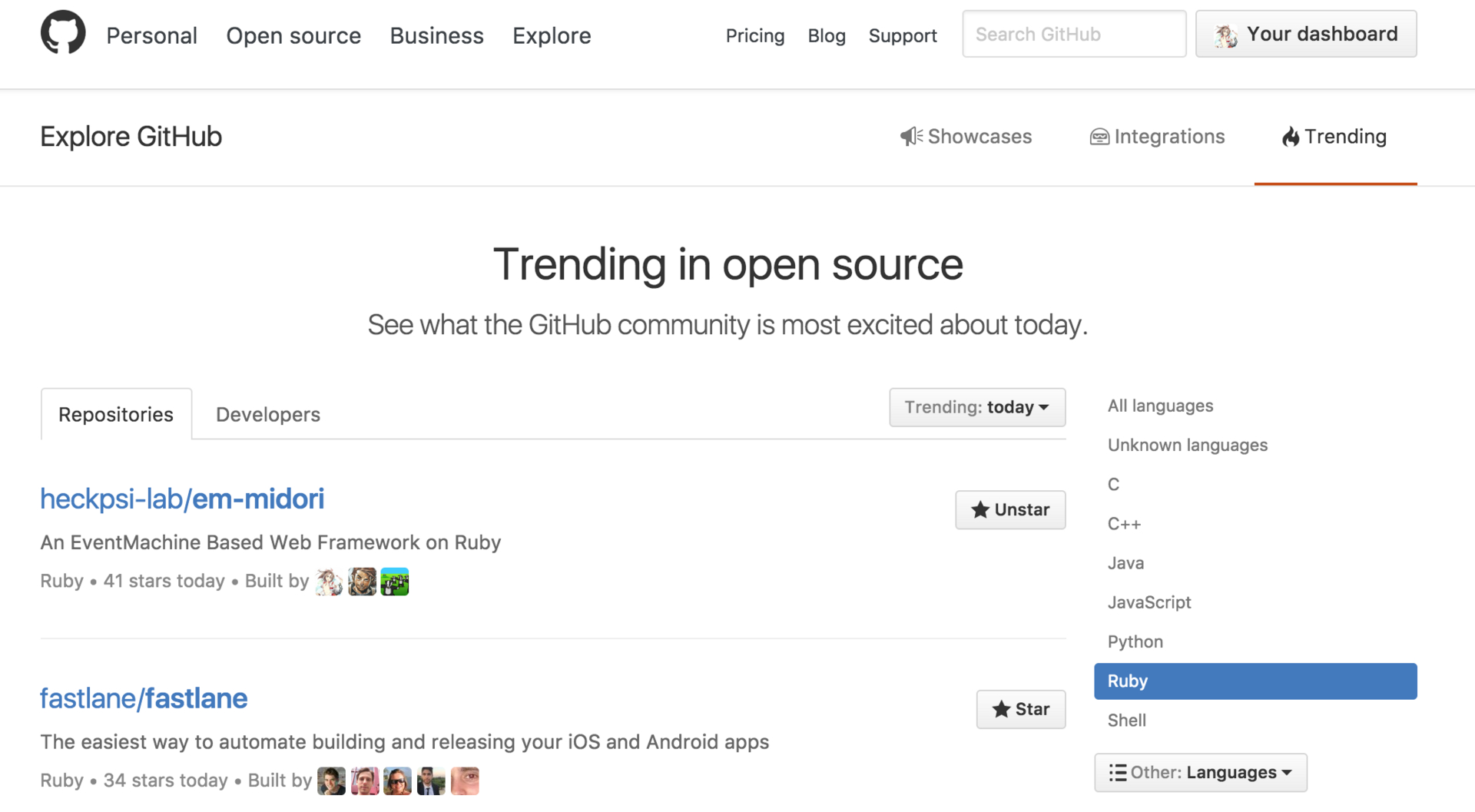Click the list icon in Other Languages
Viewport: 1475px width, 812px height.
1118,773
